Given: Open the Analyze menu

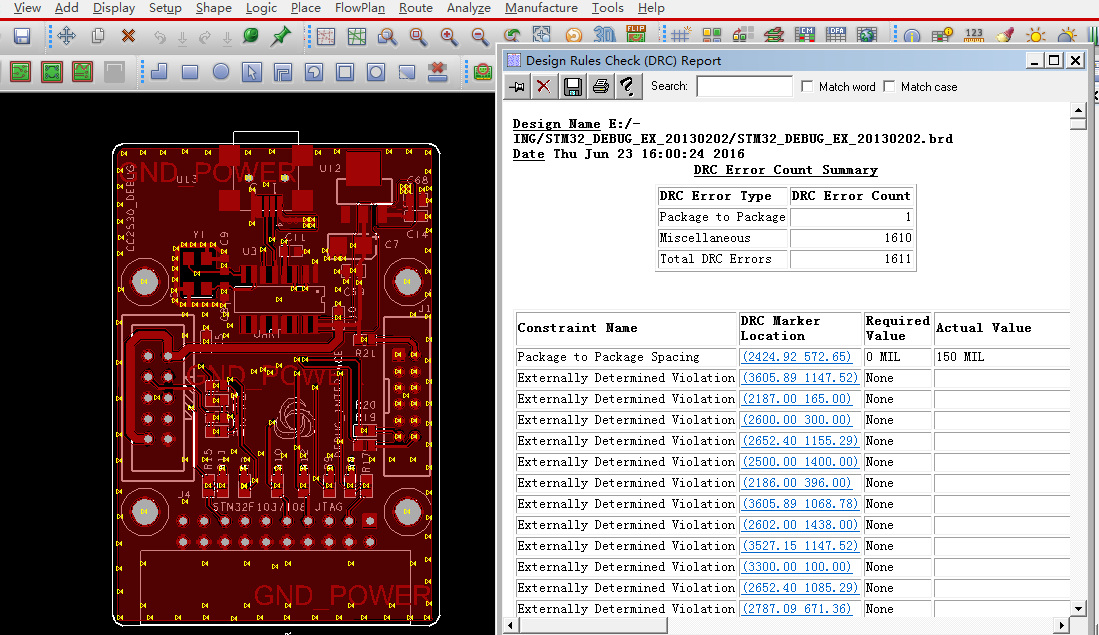Looking at the screenshot, I should pyautogui.click(x=468, y=8).
